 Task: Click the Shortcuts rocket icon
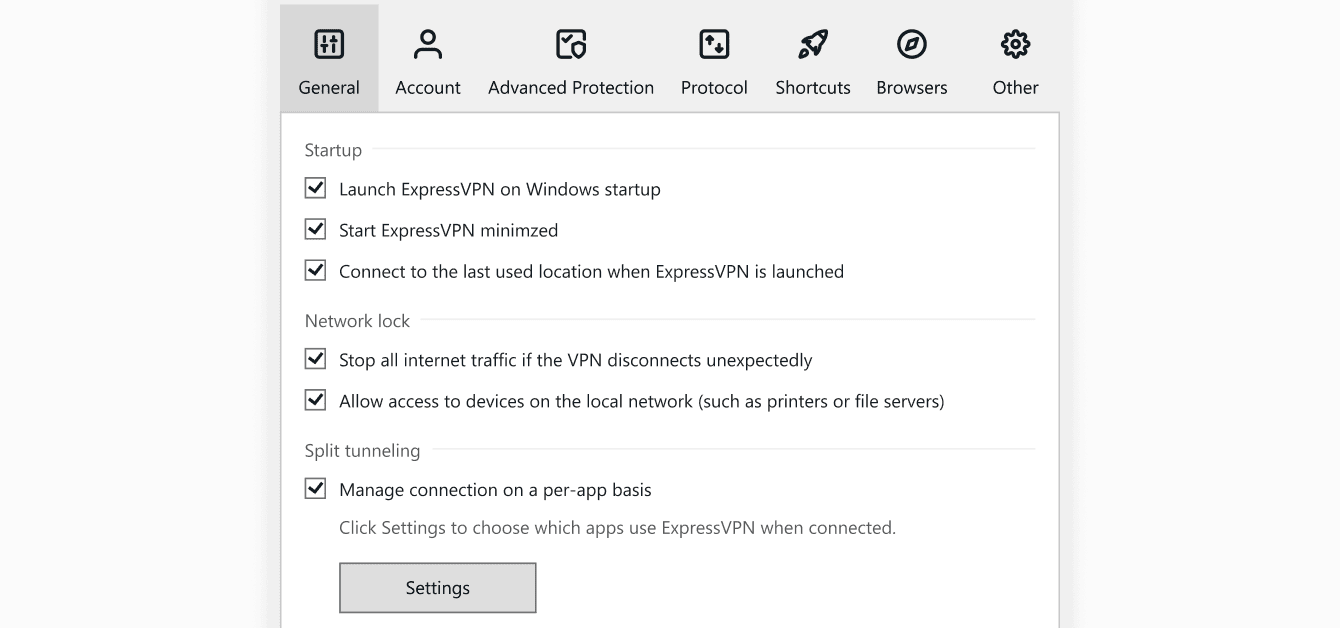(x=812, y=44)
